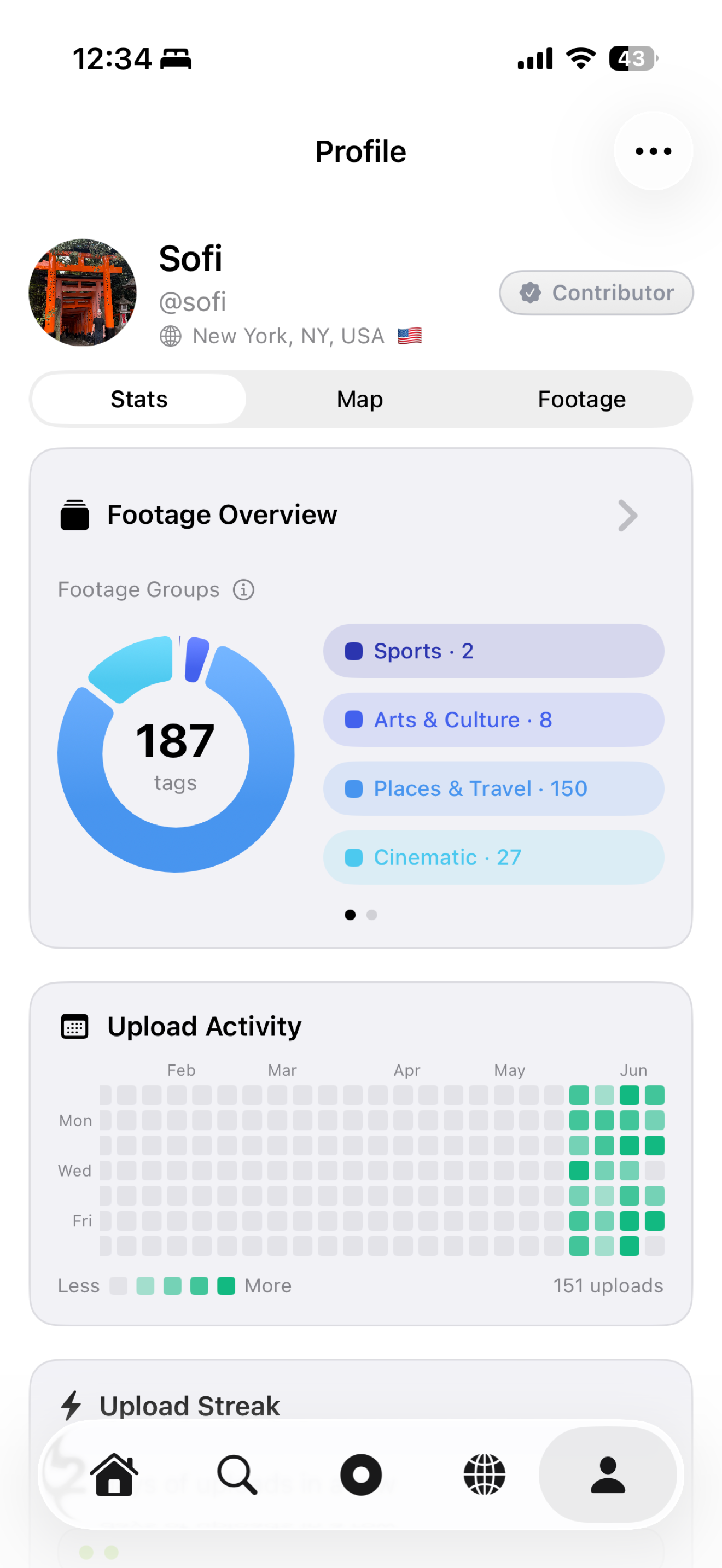This screenshot has height=1568, width=722.
Task: Tap the battery indicator in status bar
Action: pyautogui.click(x=633, y=58)
